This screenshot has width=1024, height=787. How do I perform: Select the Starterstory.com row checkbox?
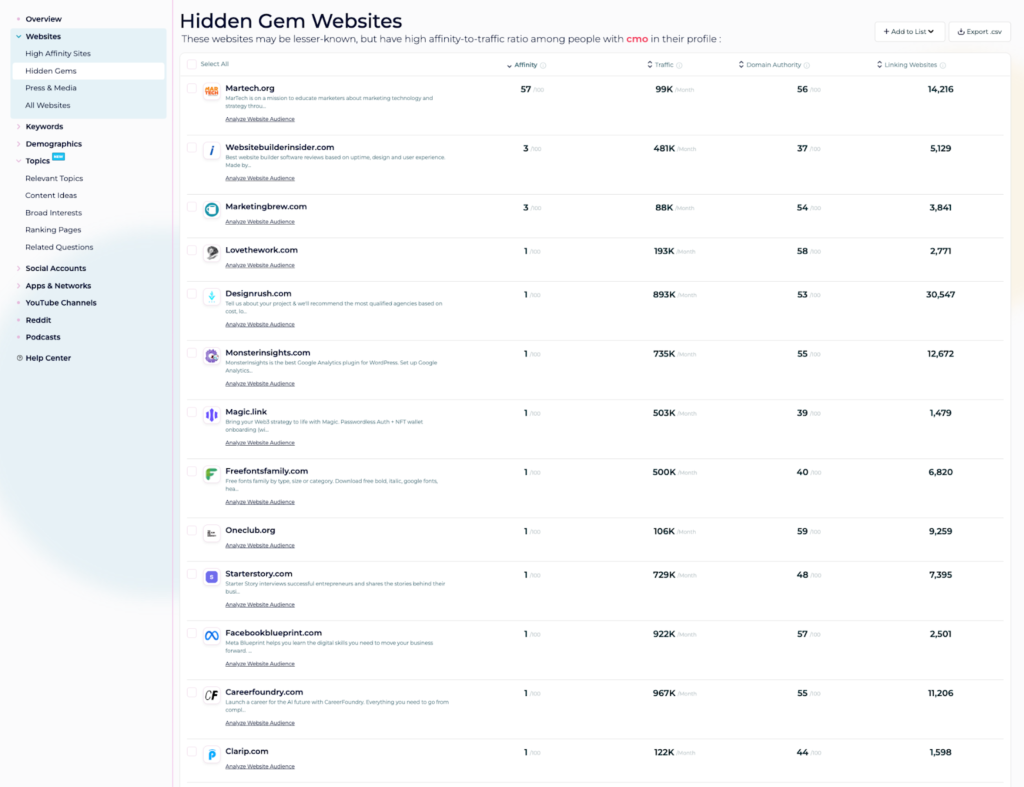pos(191,574)
